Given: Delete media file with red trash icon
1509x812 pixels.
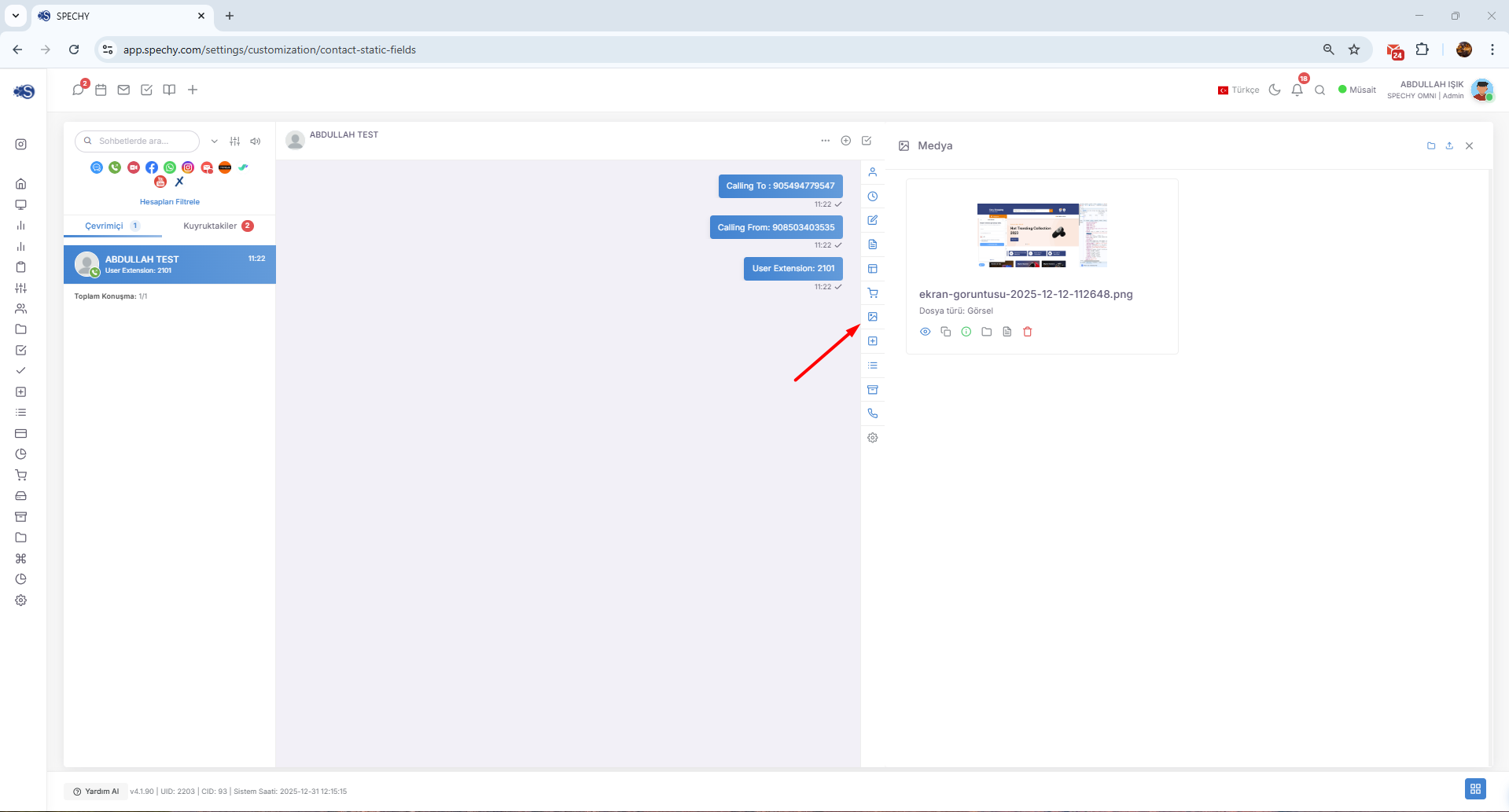Looking at the screenshot, I should 1028,332.
